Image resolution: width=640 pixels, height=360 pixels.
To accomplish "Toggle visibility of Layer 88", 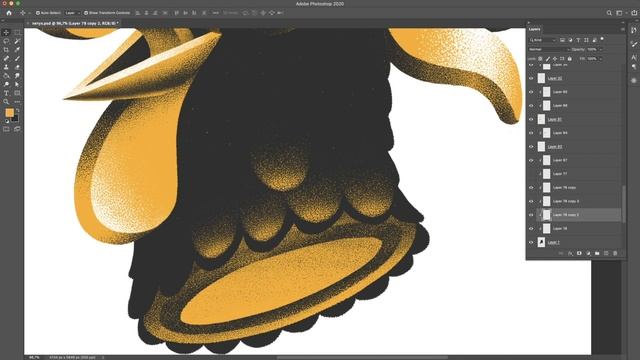I will [x=531, y=106].
